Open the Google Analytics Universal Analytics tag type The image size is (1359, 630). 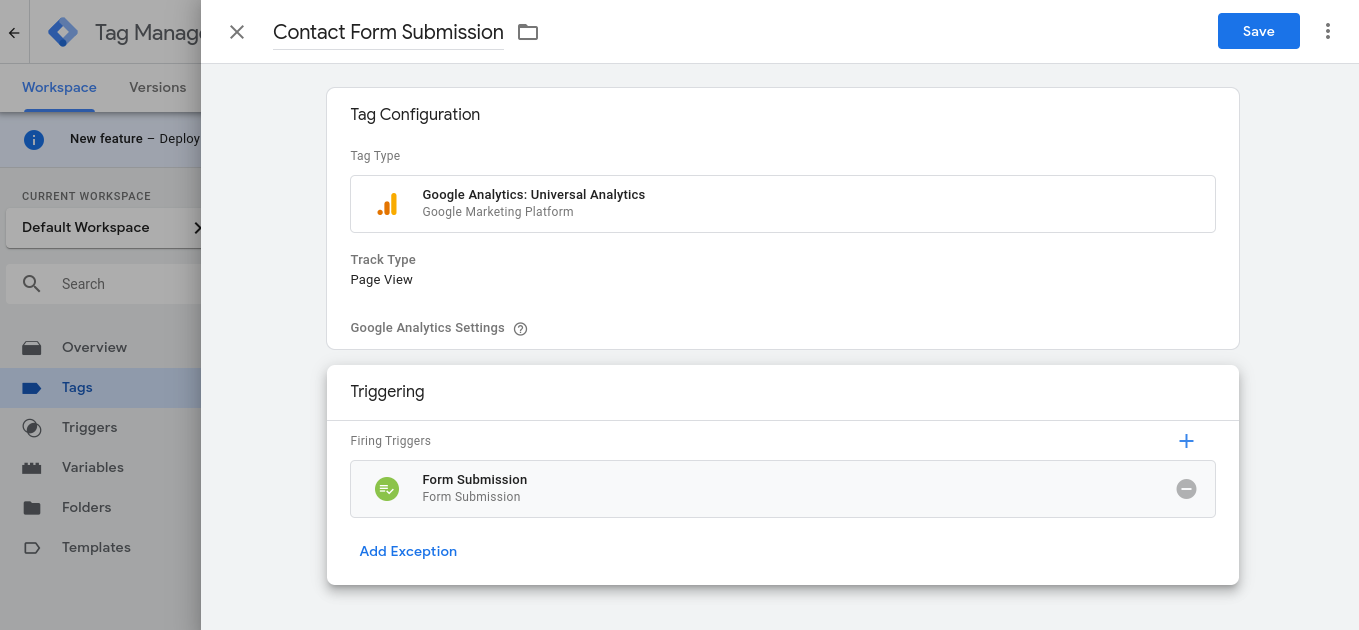coord(783,203)
